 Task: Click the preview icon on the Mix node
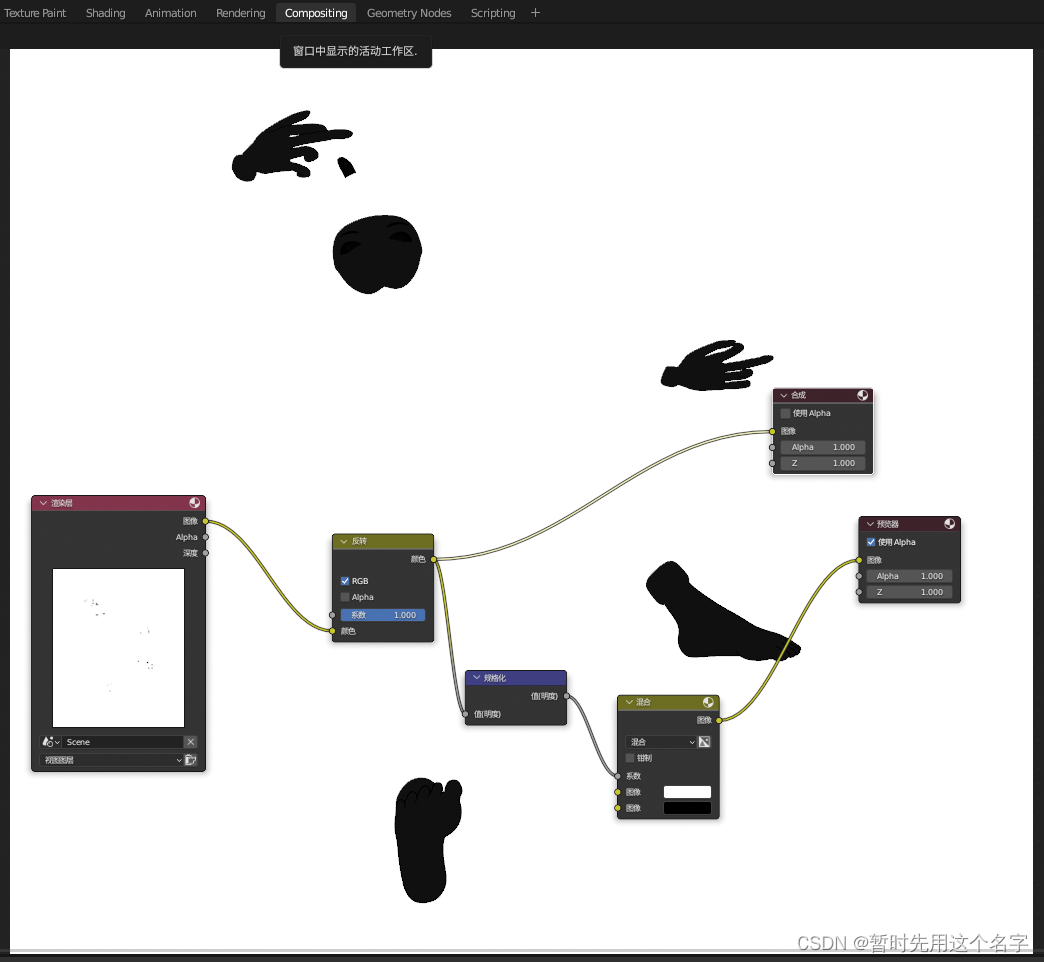click(x=708, y=702)
